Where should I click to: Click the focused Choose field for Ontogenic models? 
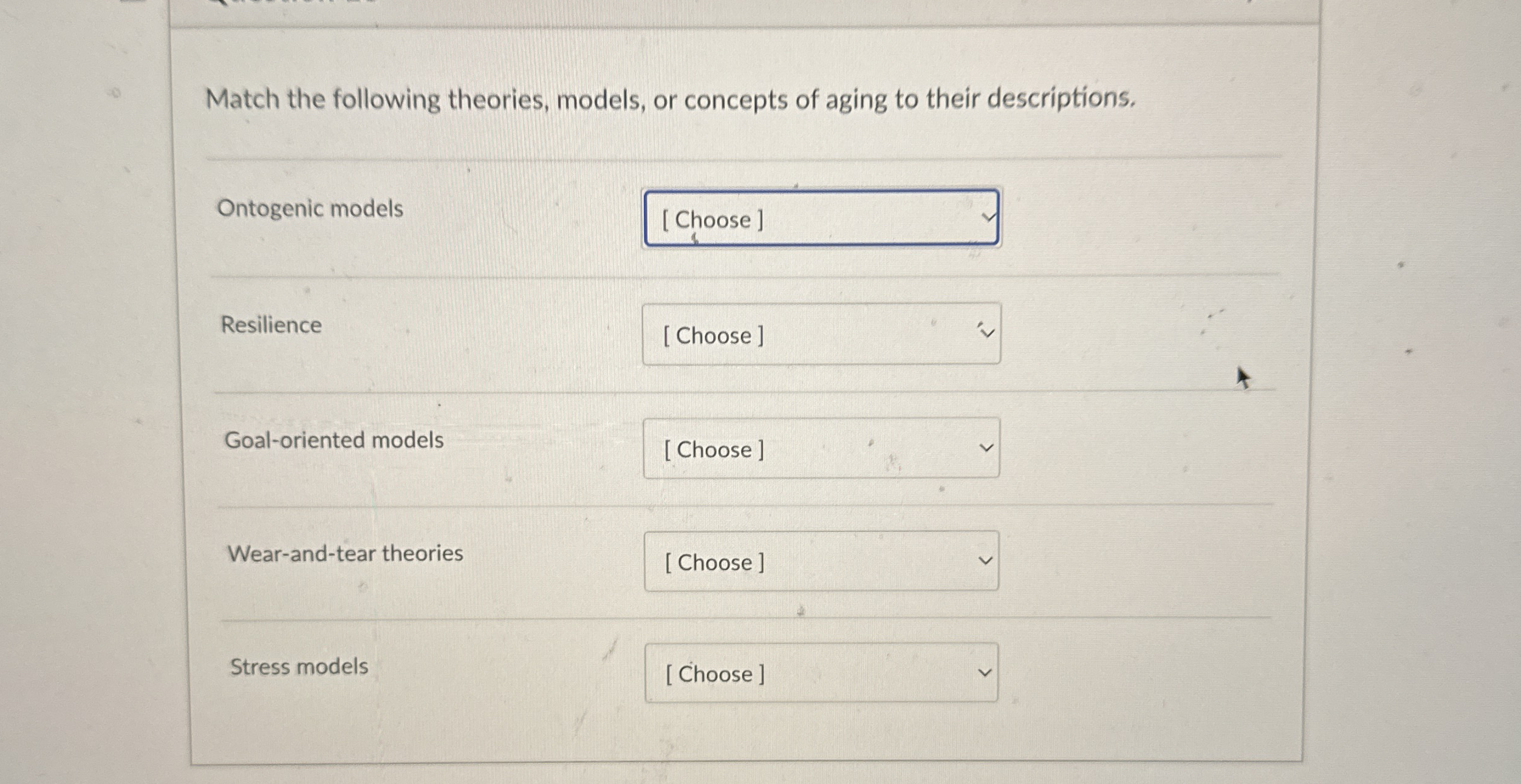tap(821, 219)
